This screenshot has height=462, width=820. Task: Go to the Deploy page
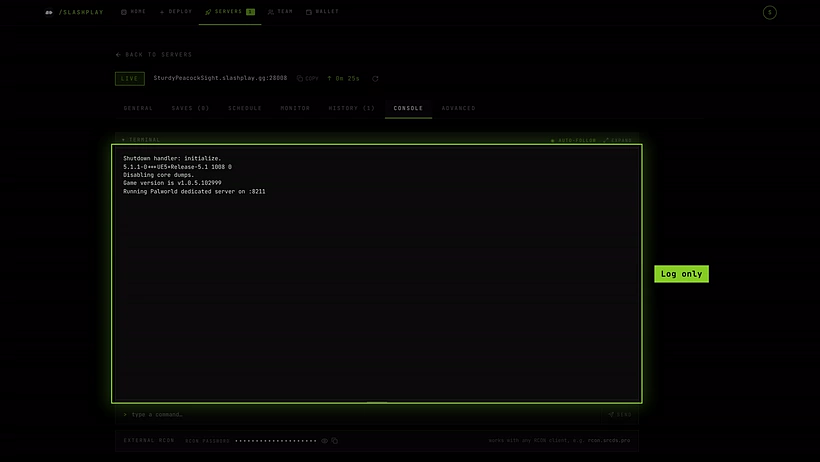tap(176, 12)
